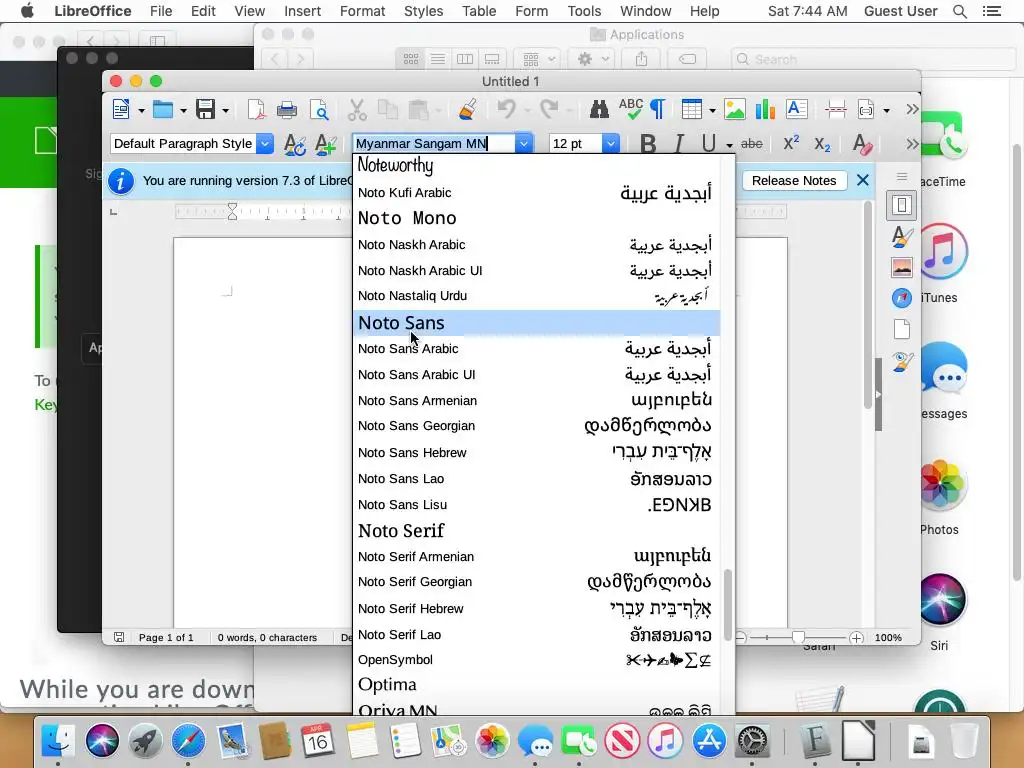Toggle formatting marks pilcrow icon
1024x768 pixels.
(x=658, y=110)
